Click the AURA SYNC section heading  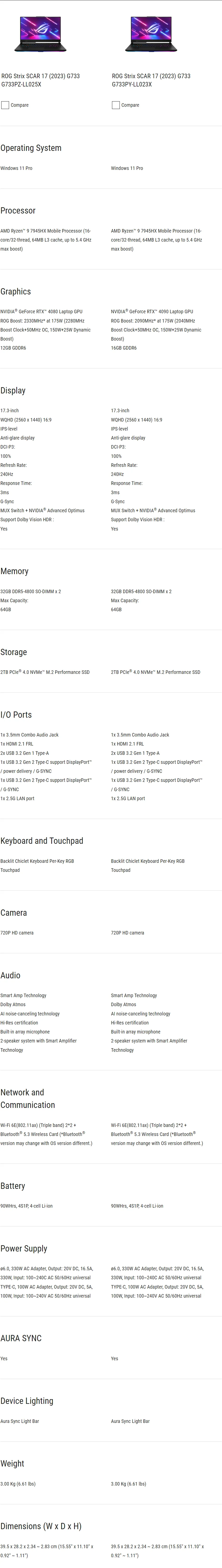pos(21,1338)
